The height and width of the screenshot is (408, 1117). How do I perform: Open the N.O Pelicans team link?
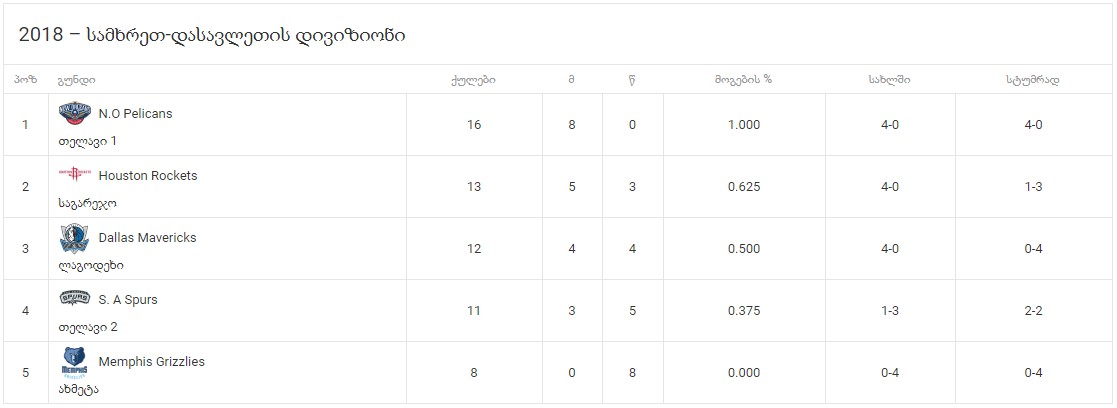(135, 114)
